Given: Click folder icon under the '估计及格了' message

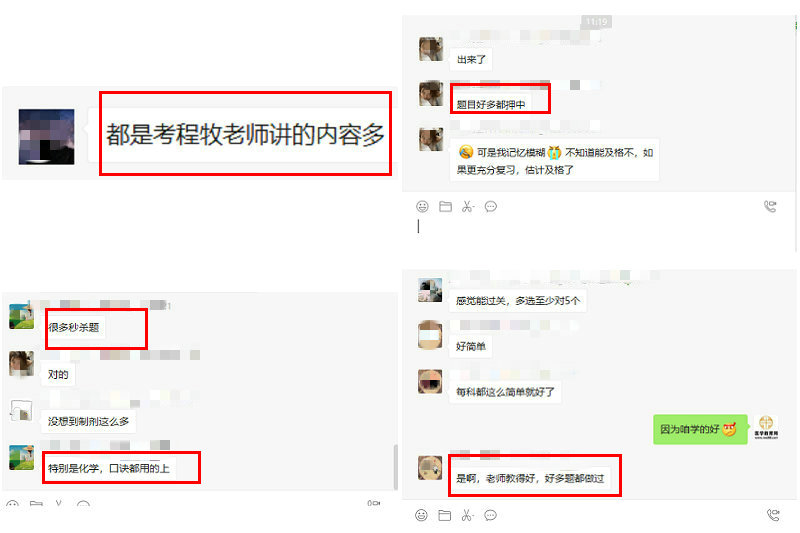Looking at the screenshot, I should pyautogui.click(x=445, y=207).
